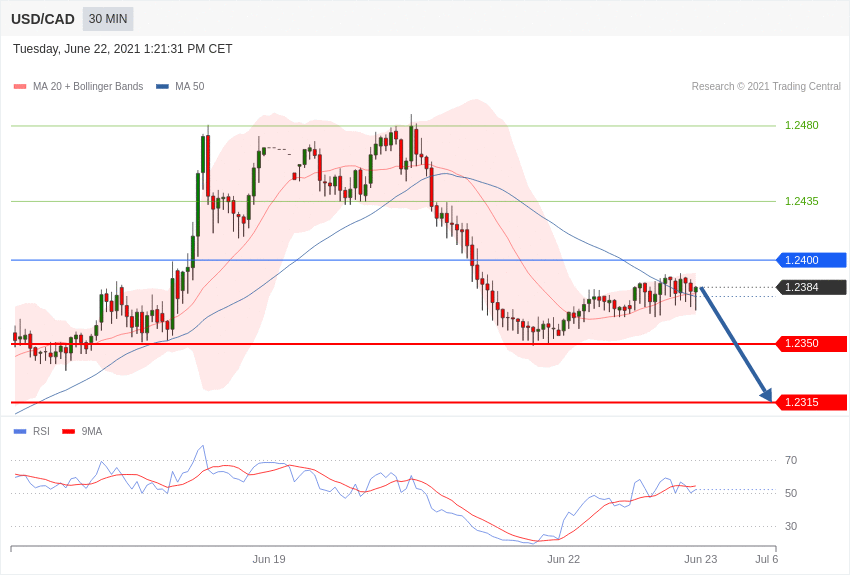Select the red 1.2350 support price tag

812,344
